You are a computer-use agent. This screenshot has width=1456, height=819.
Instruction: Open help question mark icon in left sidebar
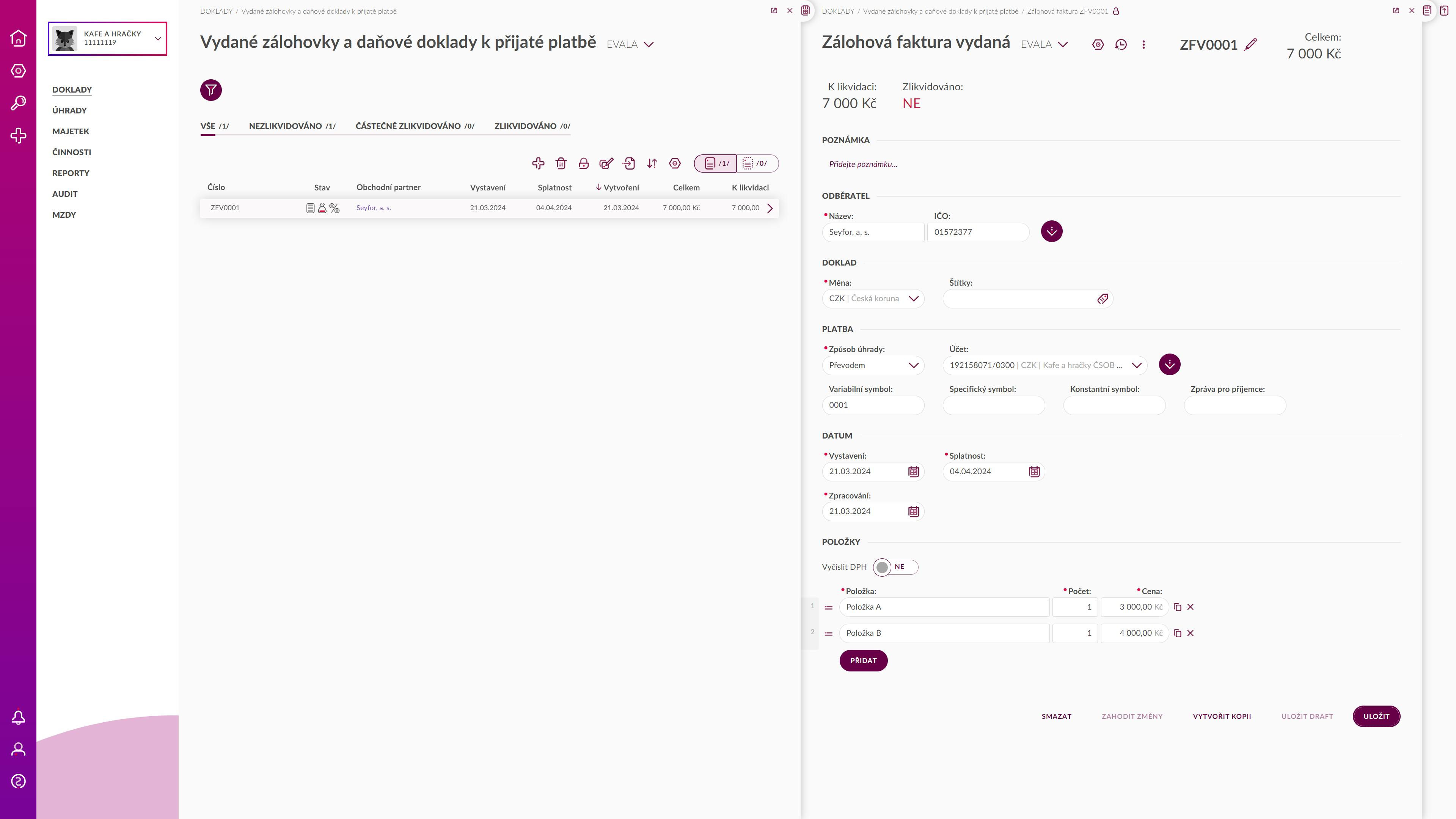click(18, 781)
